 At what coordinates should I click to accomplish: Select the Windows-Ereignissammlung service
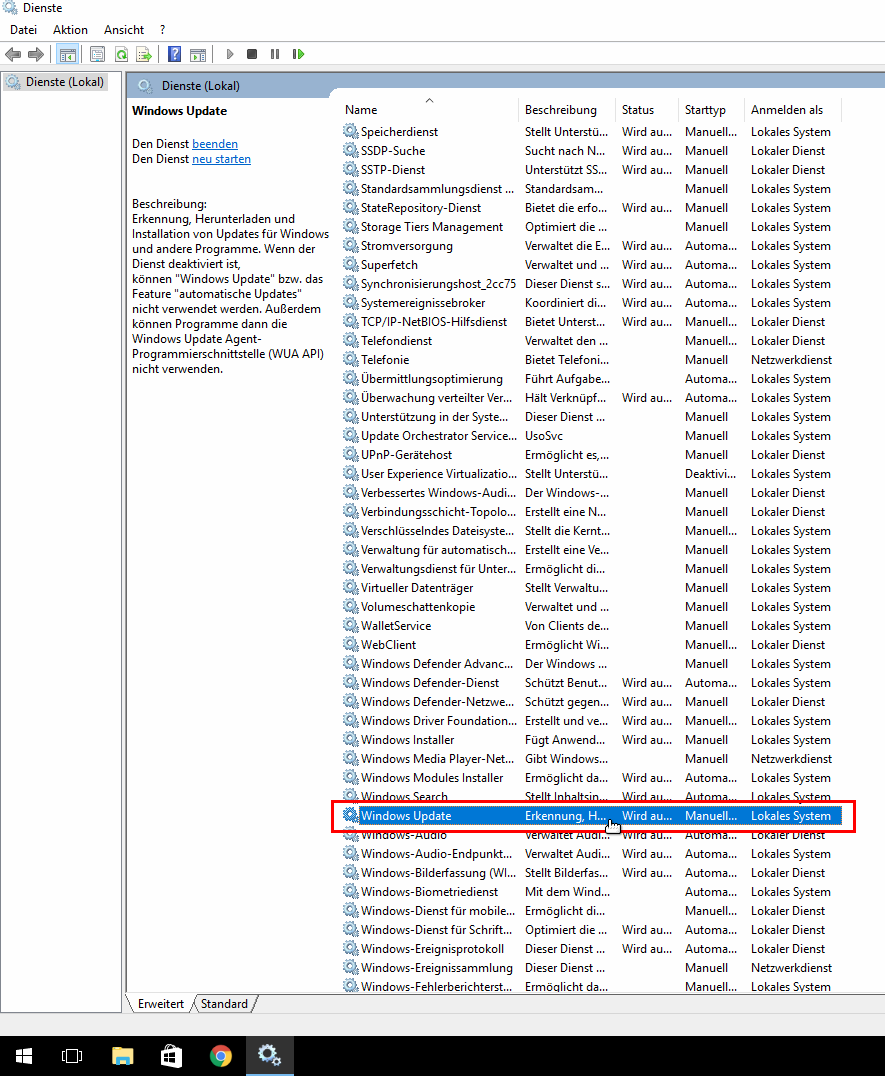(591, 968)
